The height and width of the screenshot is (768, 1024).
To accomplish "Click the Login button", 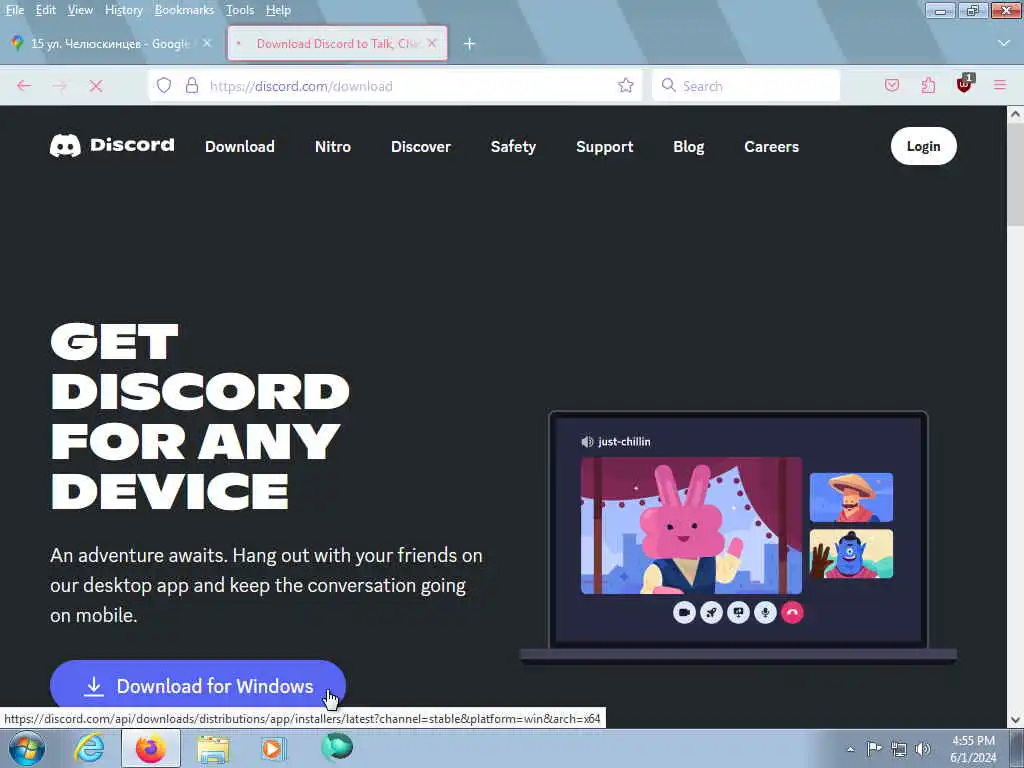I will point(923,146).
